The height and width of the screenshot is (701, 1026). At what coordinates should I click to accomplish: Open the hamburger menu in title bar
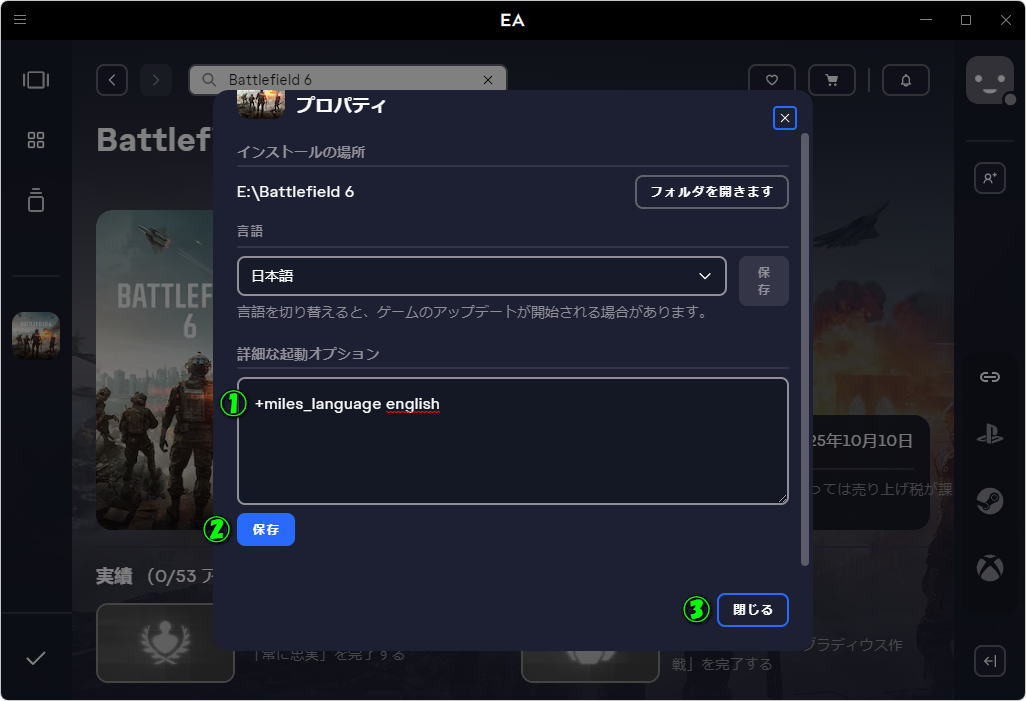(x=20, y=20)
